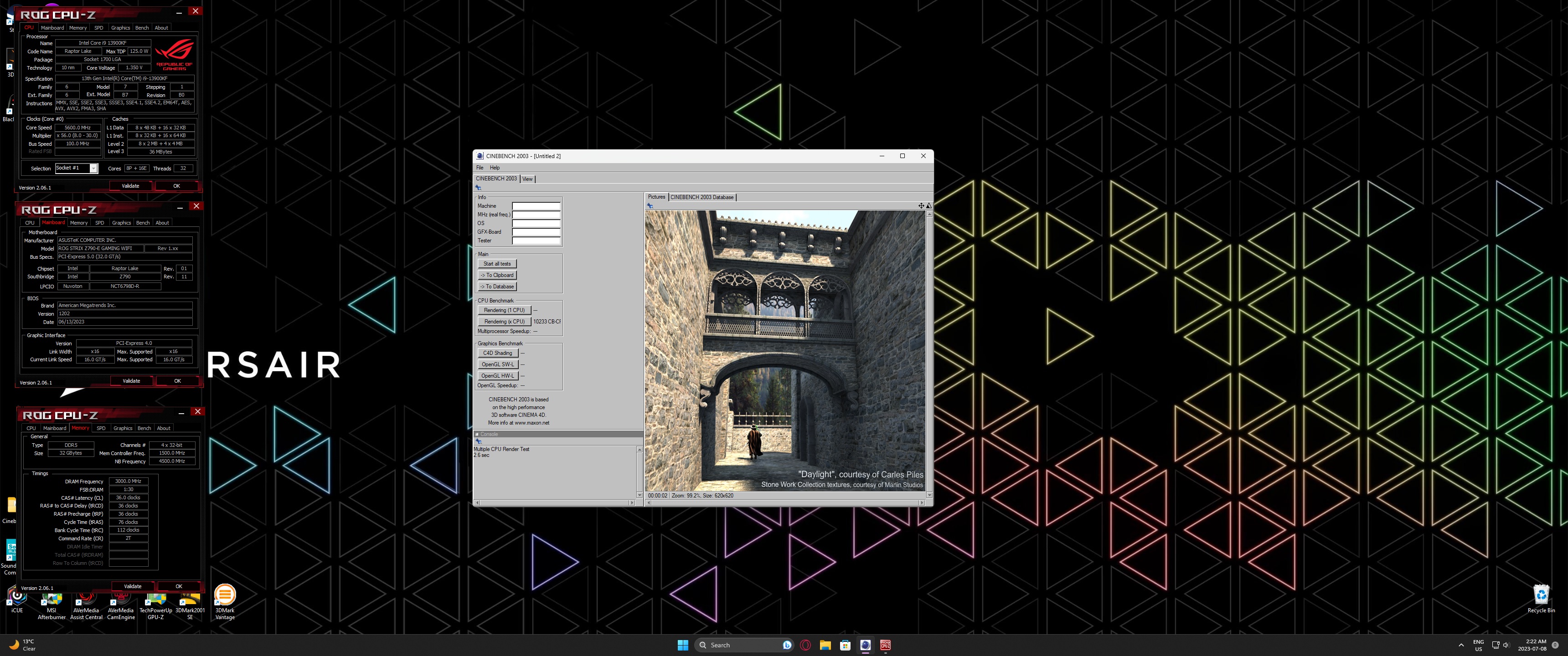Click the ROG CPU-Z taskbar icon
This screenshot has height=656, width=1568.
(886, 645)
